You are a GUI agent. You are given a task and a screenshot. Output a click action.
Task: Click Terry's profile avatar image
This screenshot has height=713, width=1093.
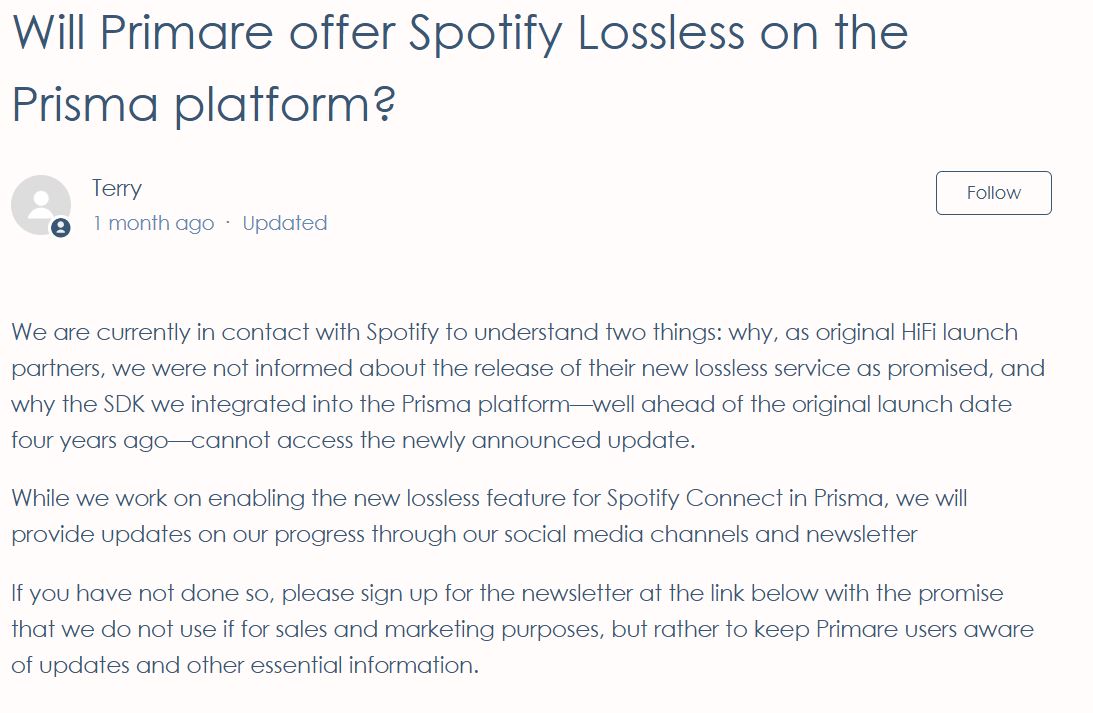[x=40, y=204]
